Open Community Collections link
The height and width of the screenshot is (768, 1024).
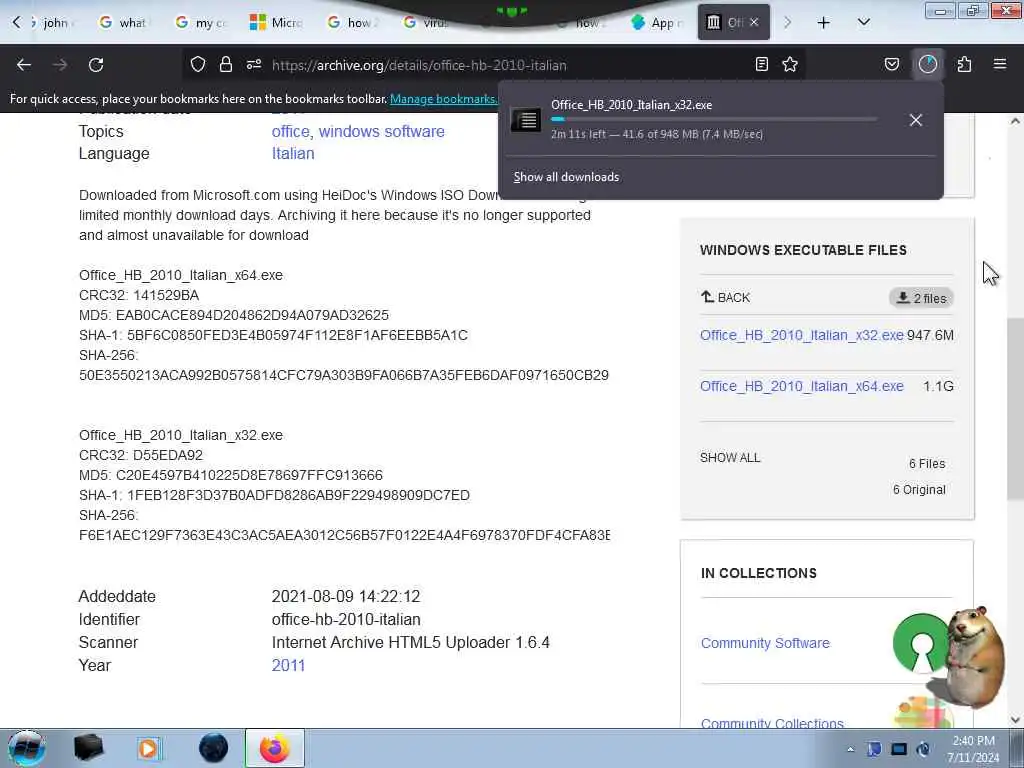pos(772,722)
